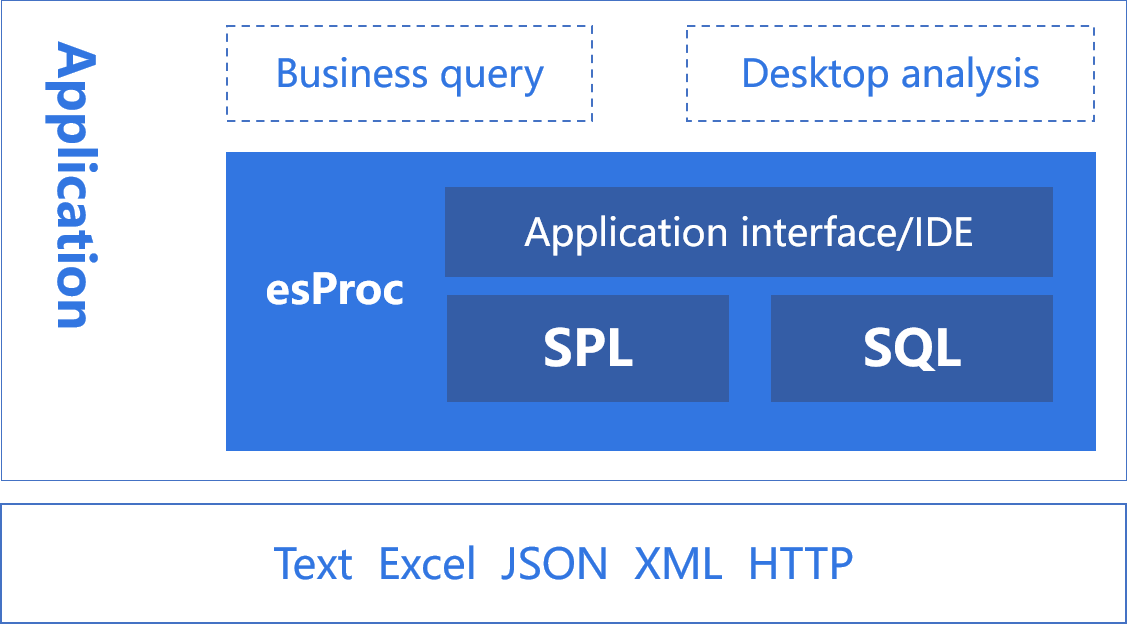Click the SQL block
1127x624 pixels.
click(x=912, y=349)
